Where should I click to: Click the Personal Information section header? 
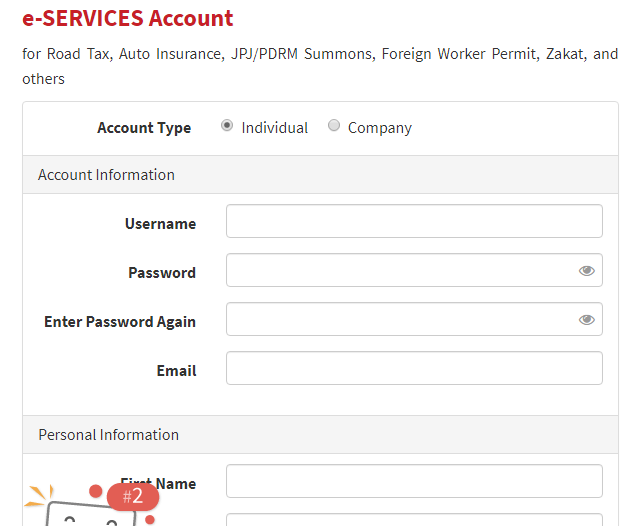pyautogui.click(x=321, y=435)
